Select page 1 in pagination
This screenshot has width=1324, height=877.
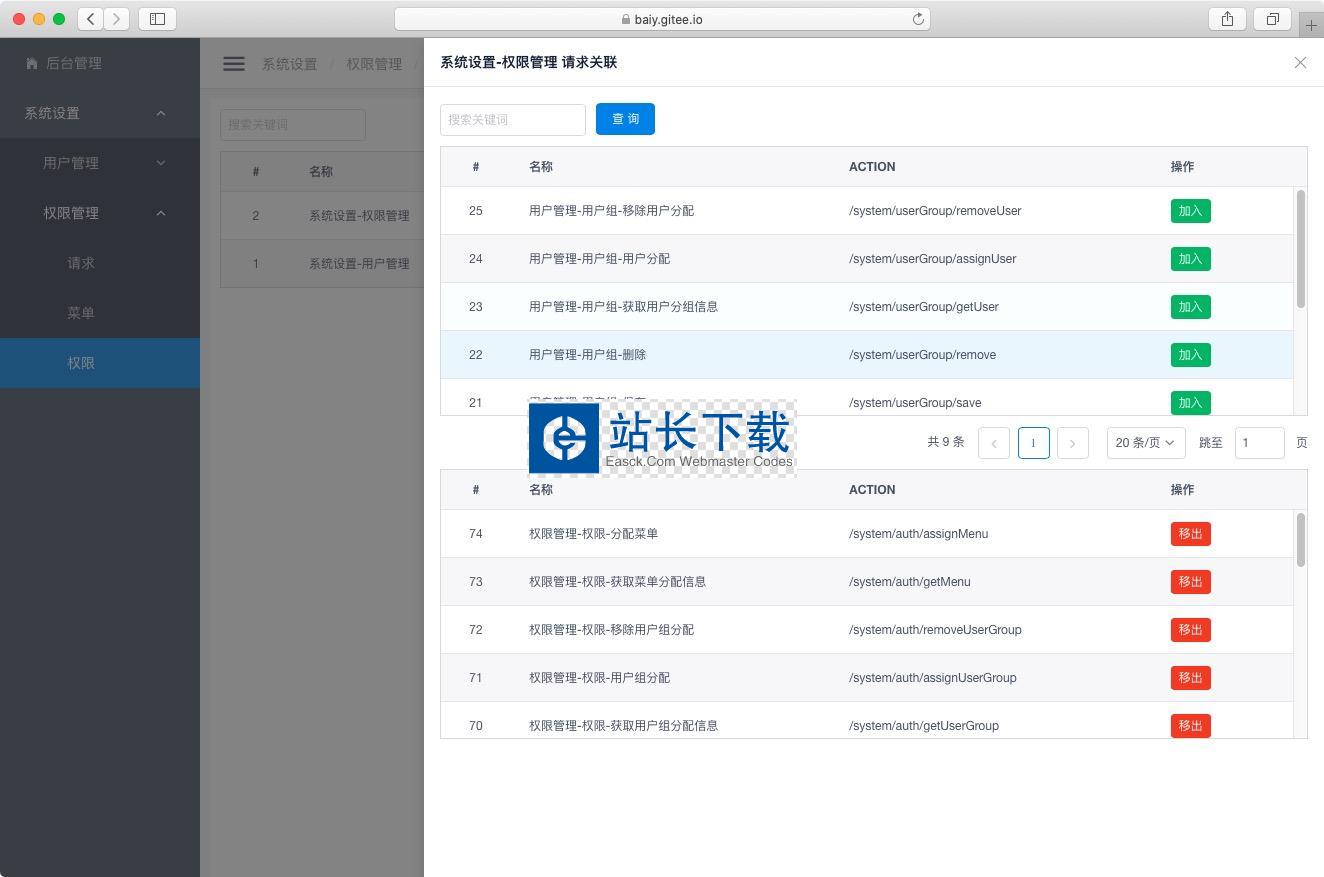click(1034, 443)
